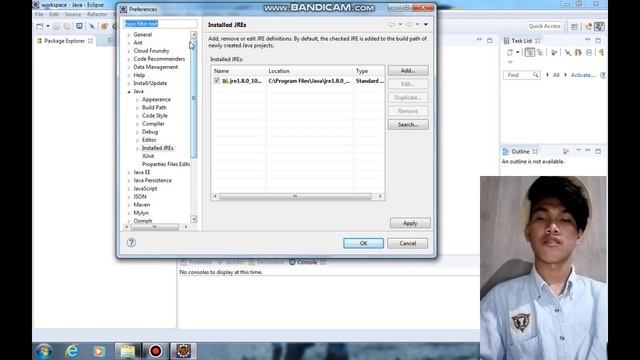The height and width of the screenshot is (360, 640).
Task: Toggle Scheduled presentation in Task List
Action: [x=540, y=52]
